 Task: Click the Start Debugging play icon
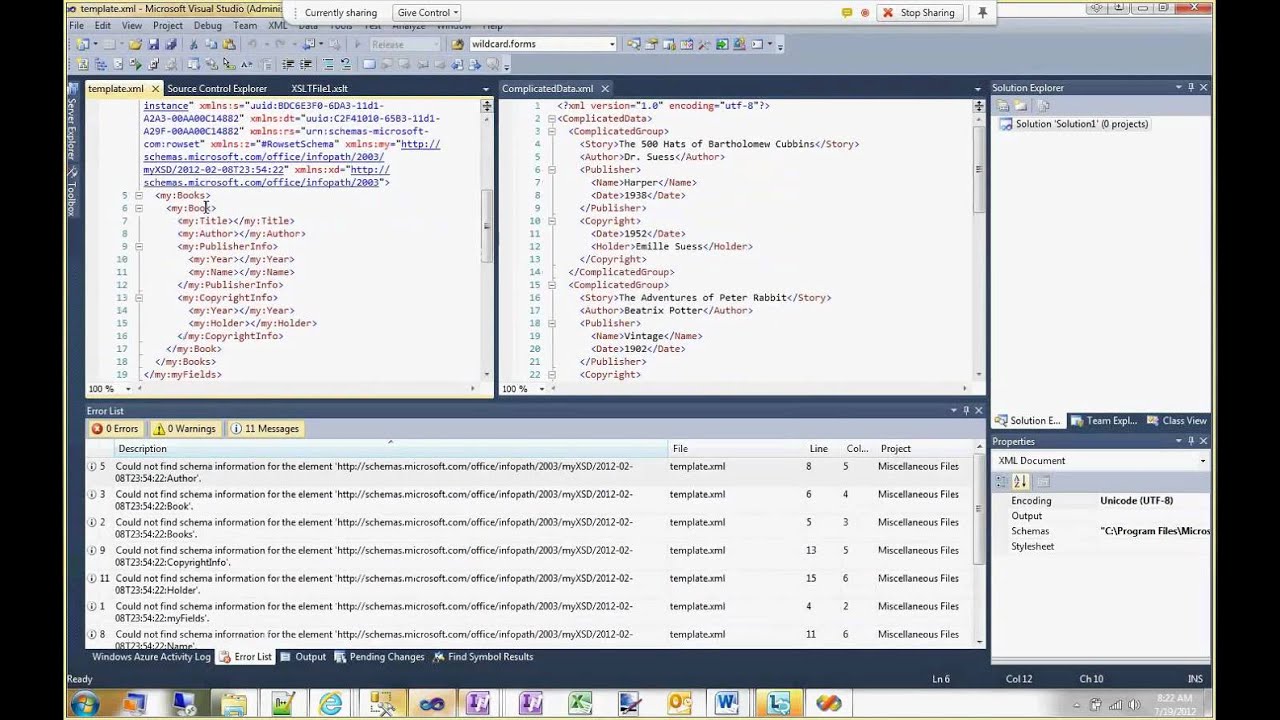357,44
